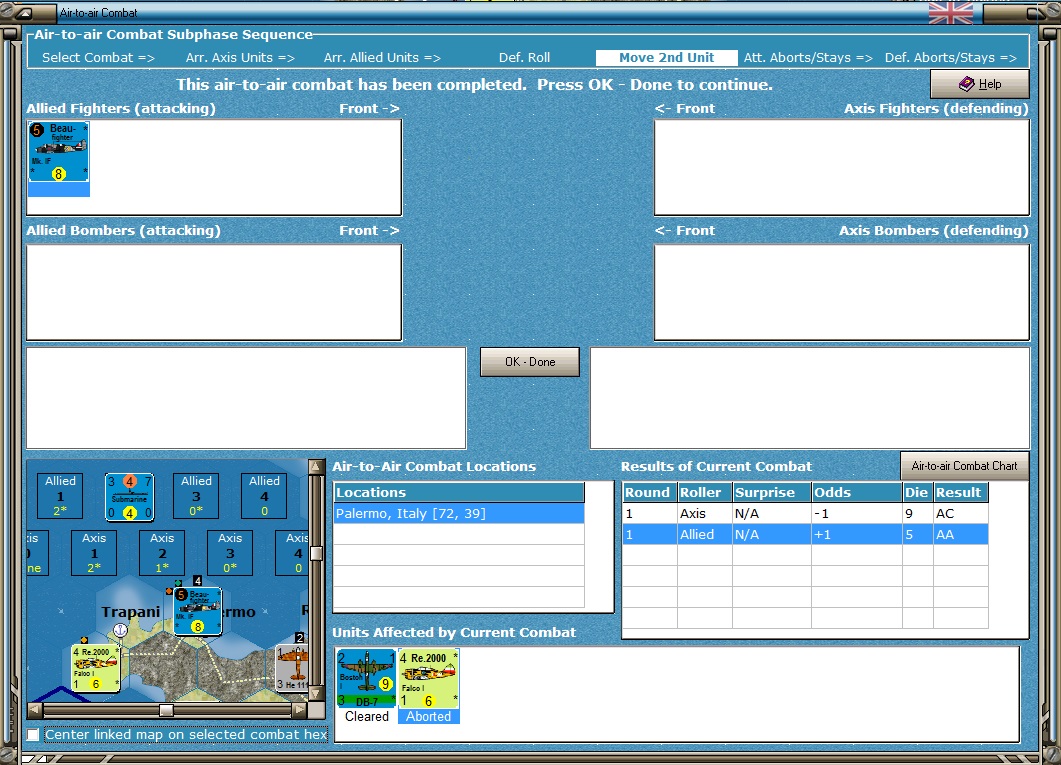This screenshot has width=1061, height=765.
Task: Click the map vertical scrollbar up arrow
Action: [x=316, y=467]
